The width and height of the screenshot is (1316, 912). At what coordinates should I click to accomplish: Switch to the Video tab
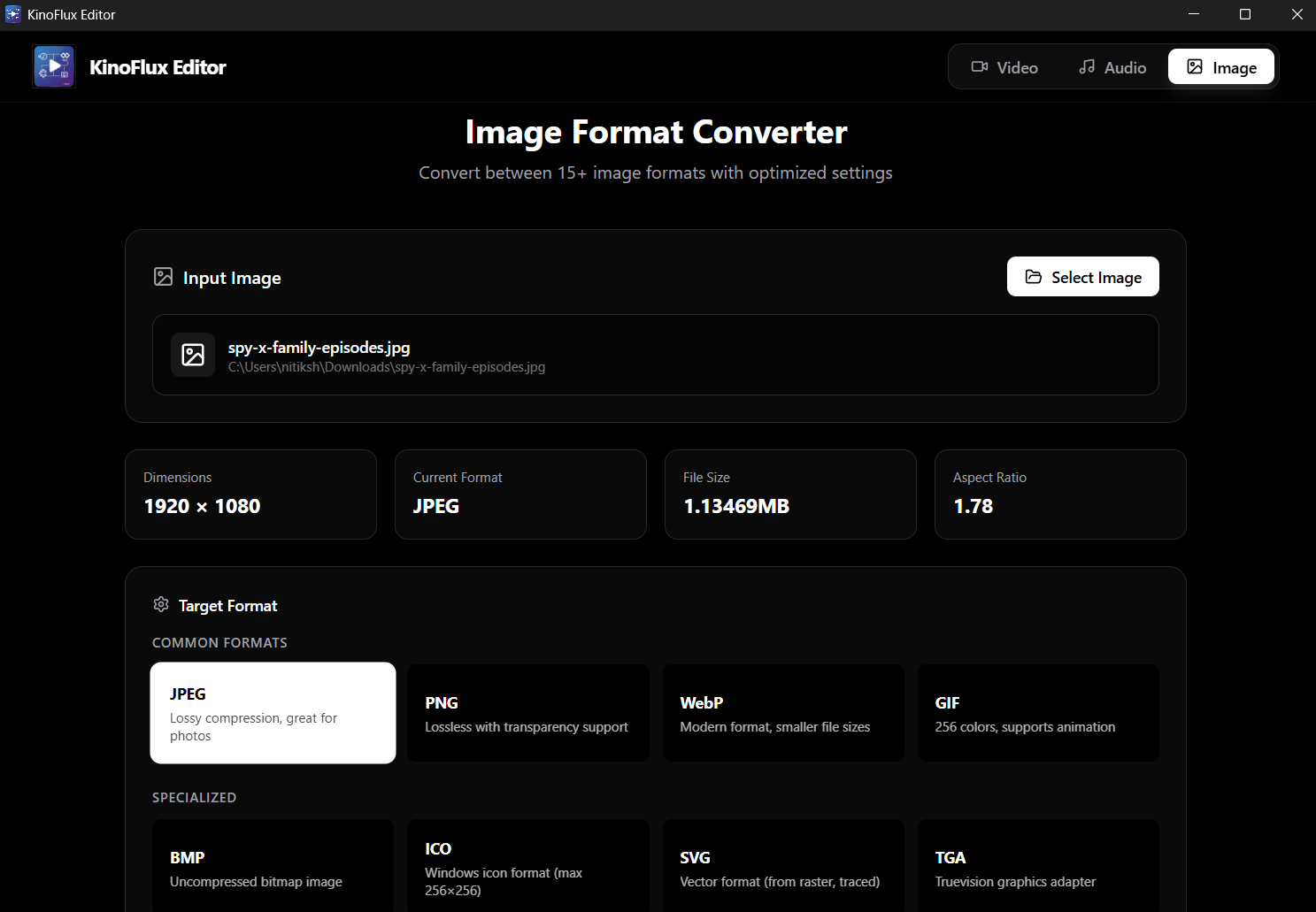(1004, 67)
